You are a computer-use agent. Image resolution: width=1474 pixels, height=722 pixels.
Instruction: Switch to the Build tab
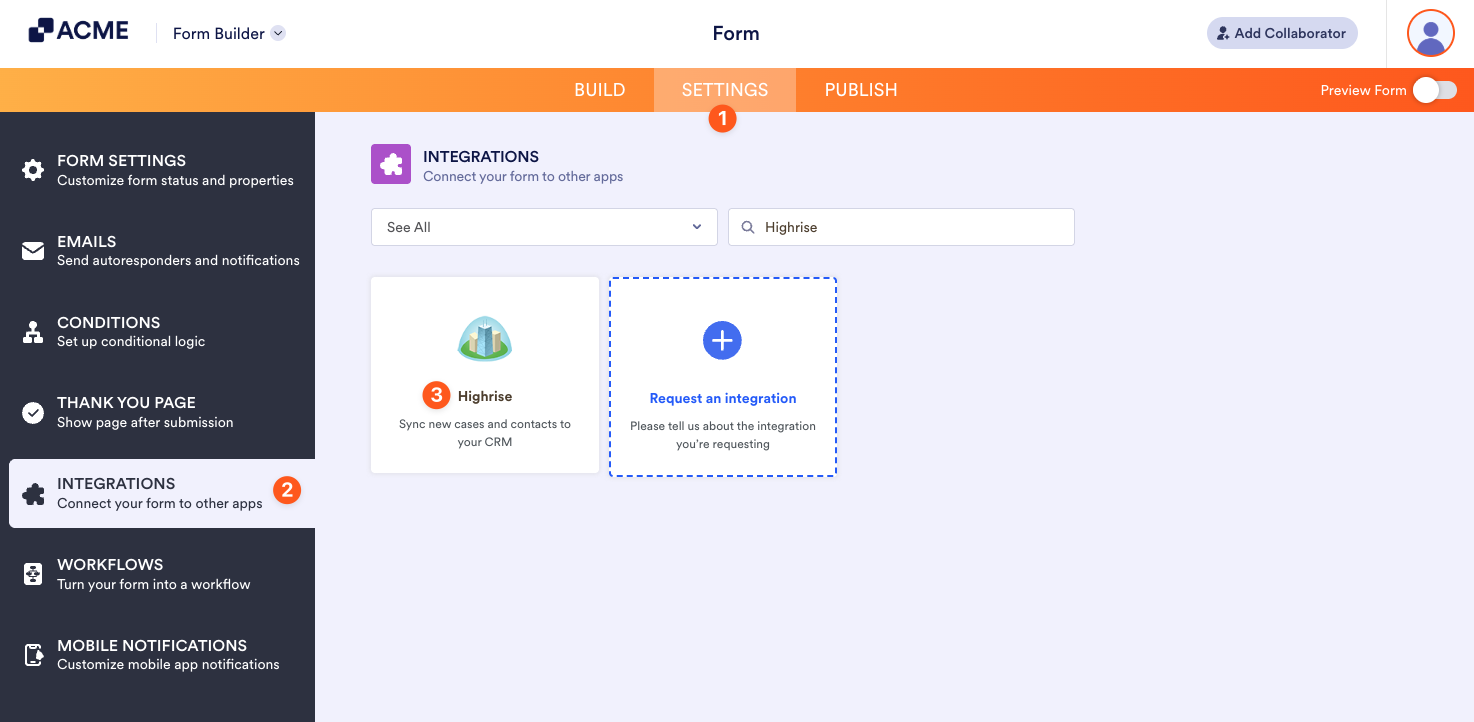pos(599,90)
